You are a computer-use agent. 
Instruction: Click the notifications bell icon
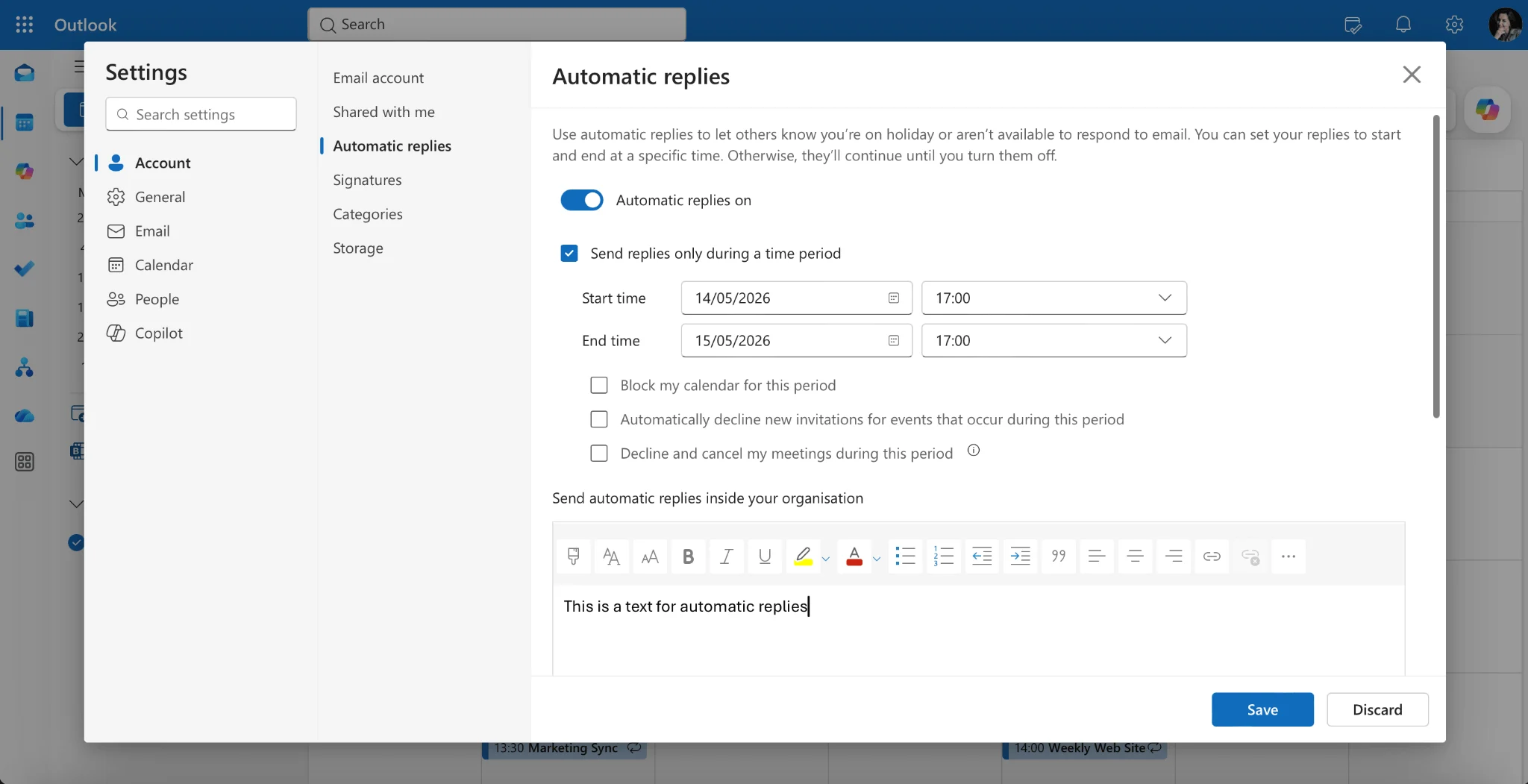click(1403, 25)
